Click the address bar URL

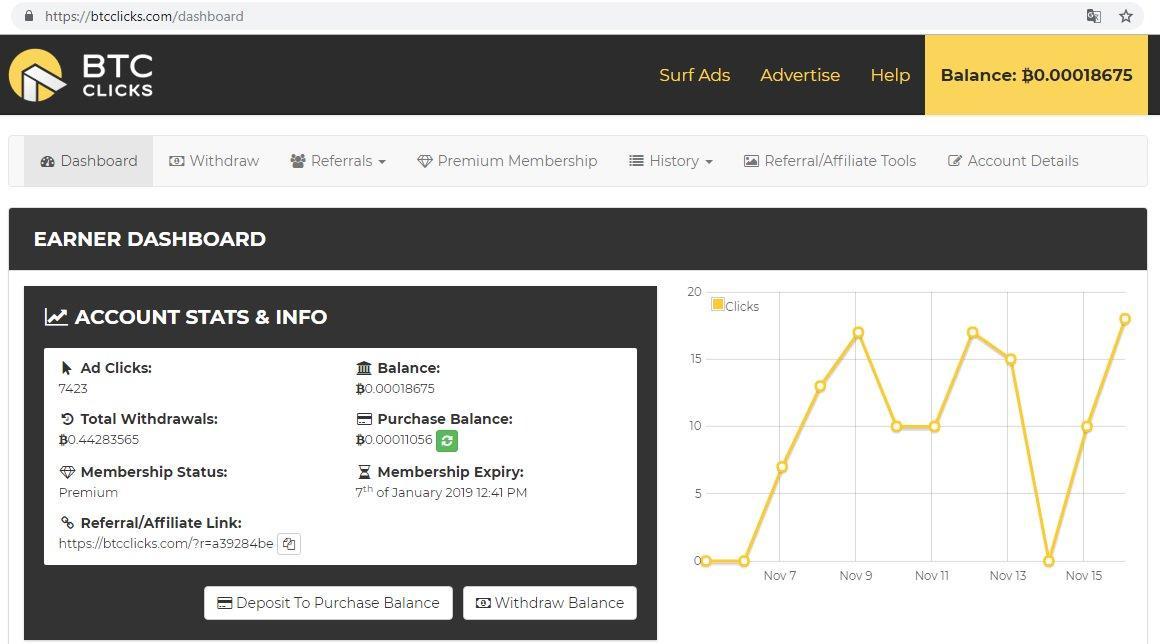[144, 16]
